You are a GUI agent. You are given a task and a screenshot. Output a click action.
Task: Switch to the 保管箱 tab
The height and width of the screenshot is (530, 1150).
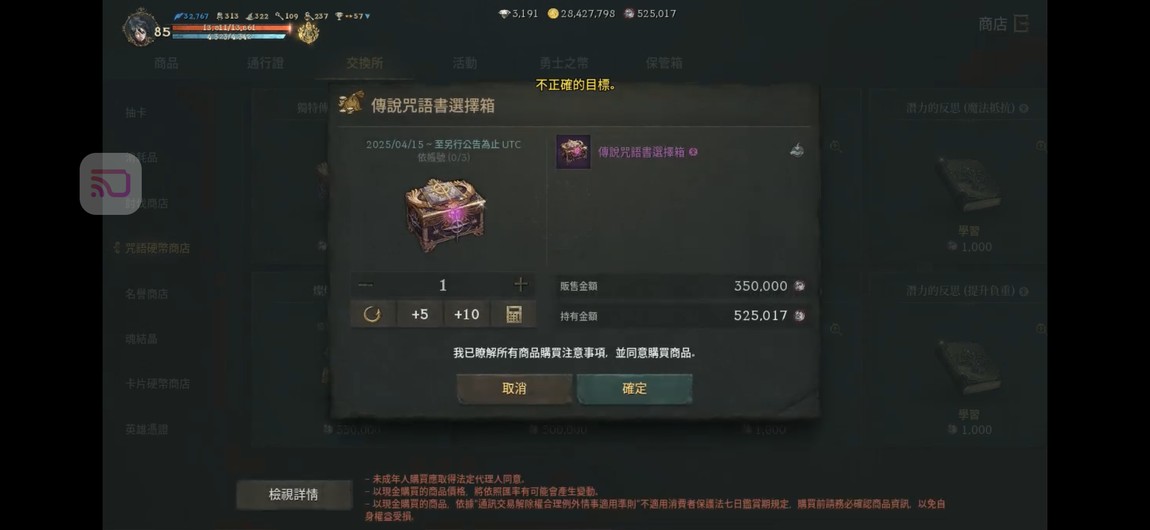664,63
